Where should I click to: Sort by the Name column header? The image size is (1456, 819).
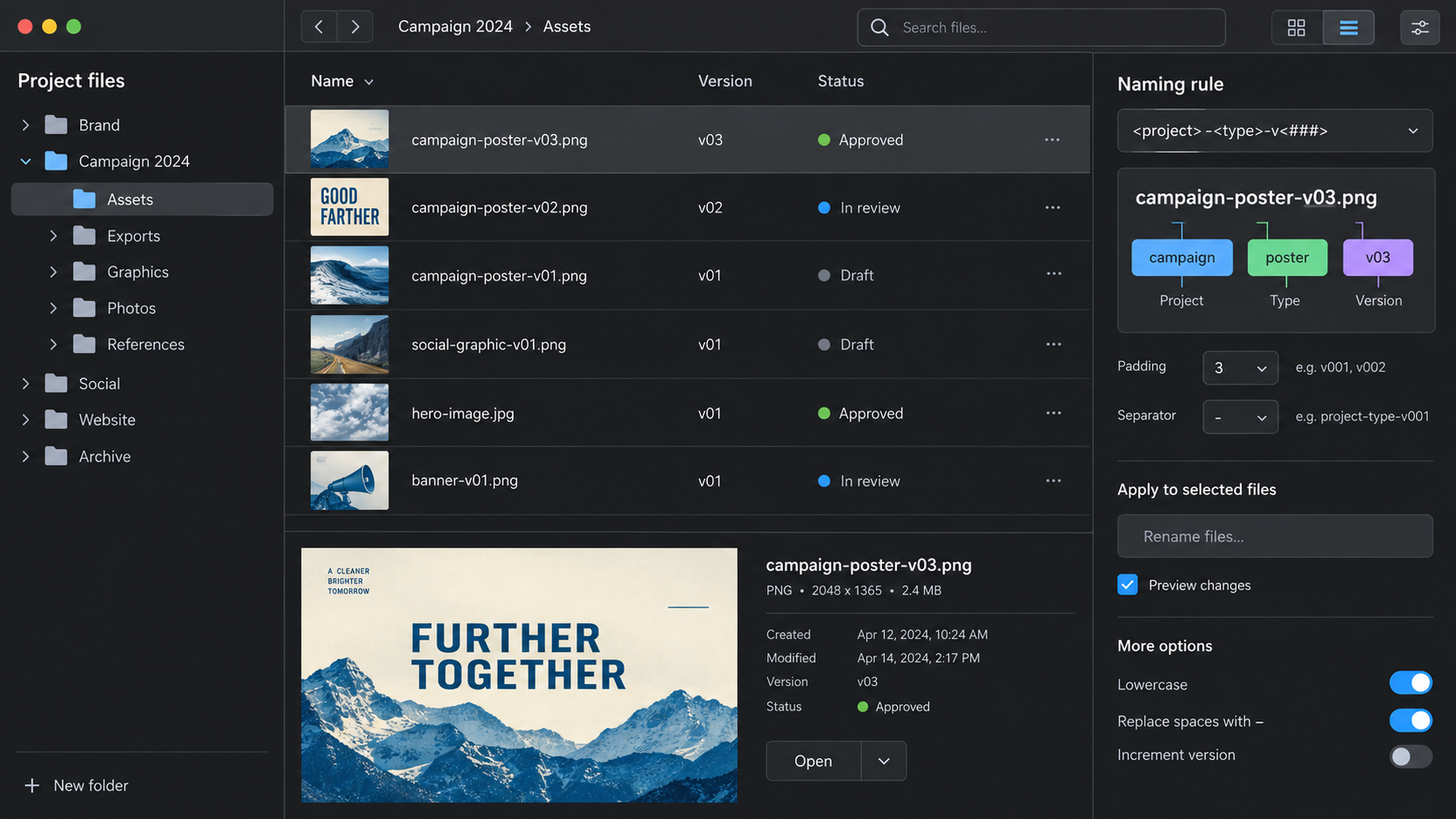pyautogui.click(x=342, y=81)
